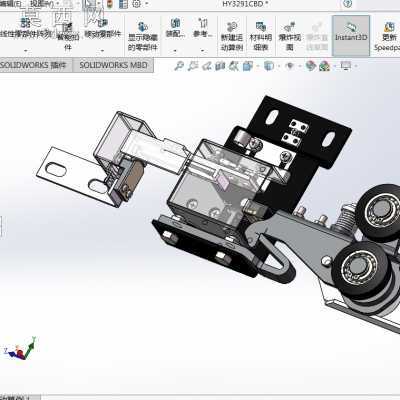Screen dimensions: 400x400
Task: Expand dropdown under 参考...
Action: tap(203, 51)
